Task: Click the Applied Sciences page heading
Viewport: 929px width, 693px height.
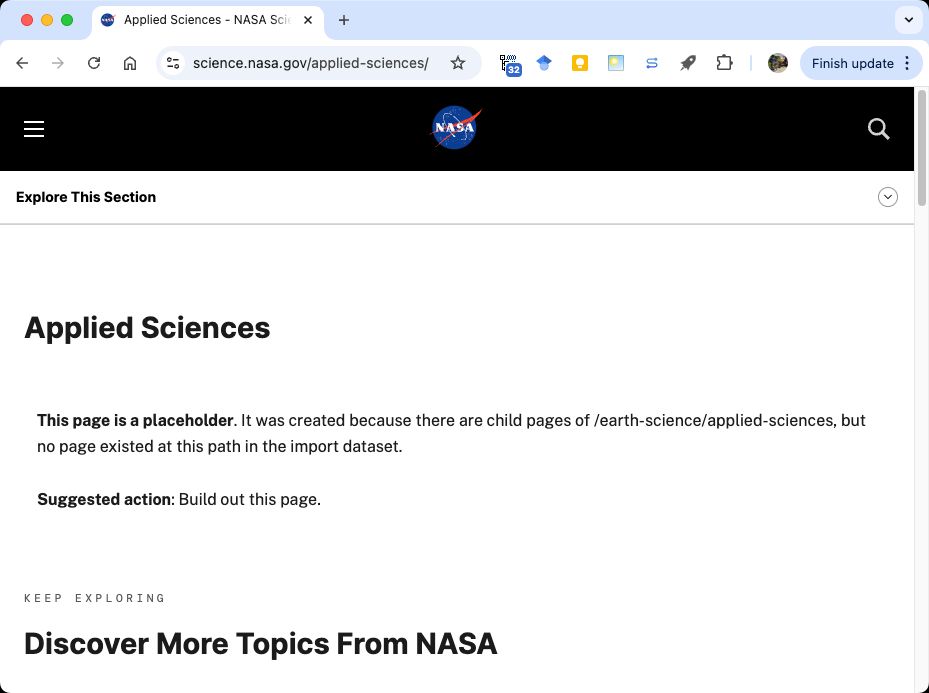Action: [147, 328]
